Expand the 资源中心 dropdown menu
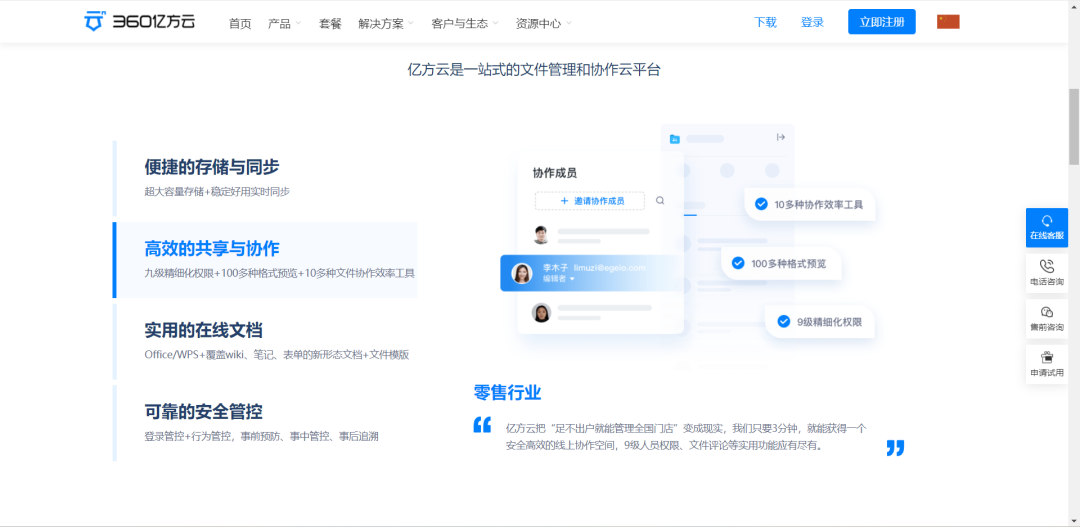 click(x=543, y=23)
